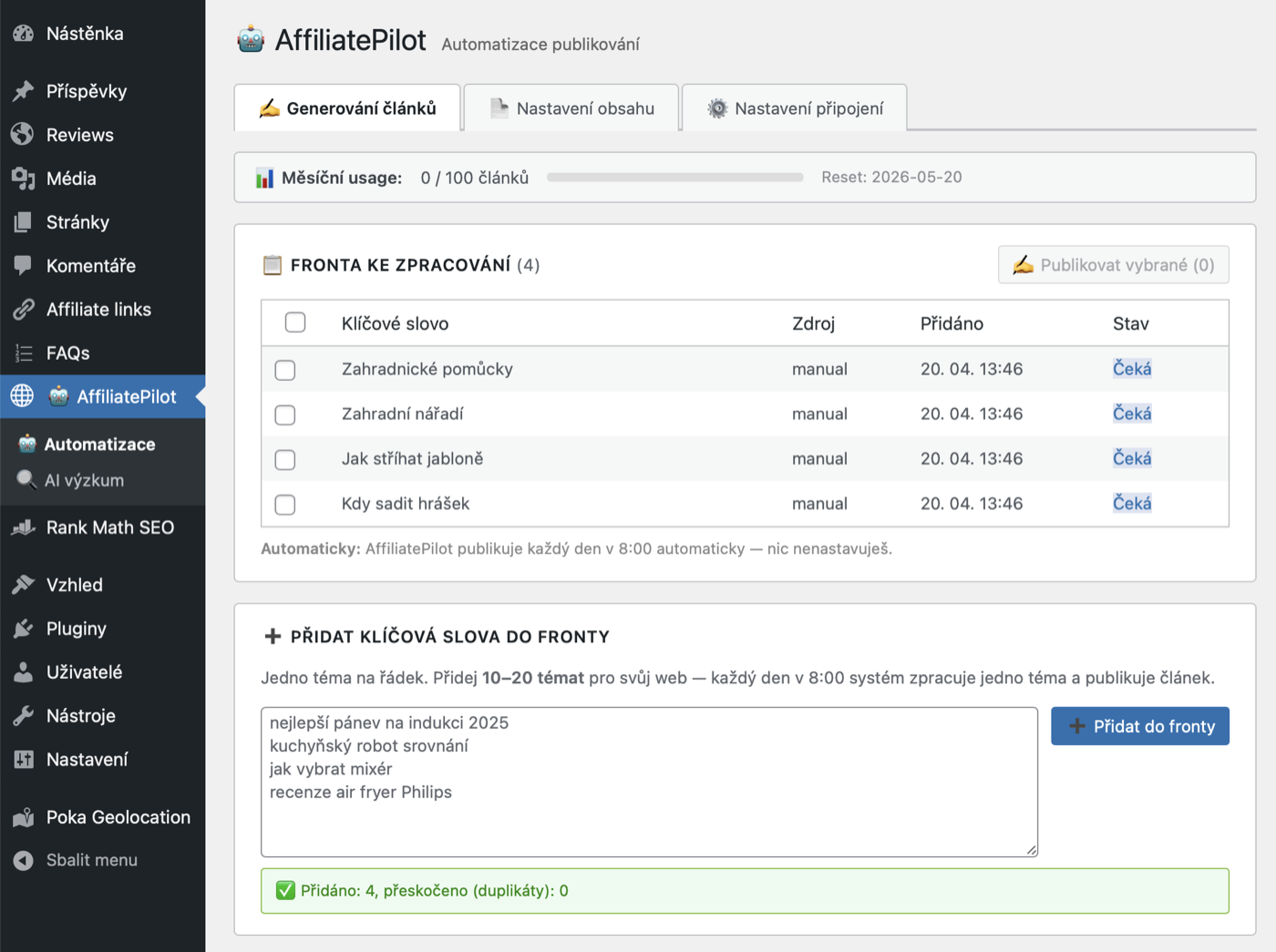
Task: Click the Uživatelé person icon
Action: click(x=24, y=672)
